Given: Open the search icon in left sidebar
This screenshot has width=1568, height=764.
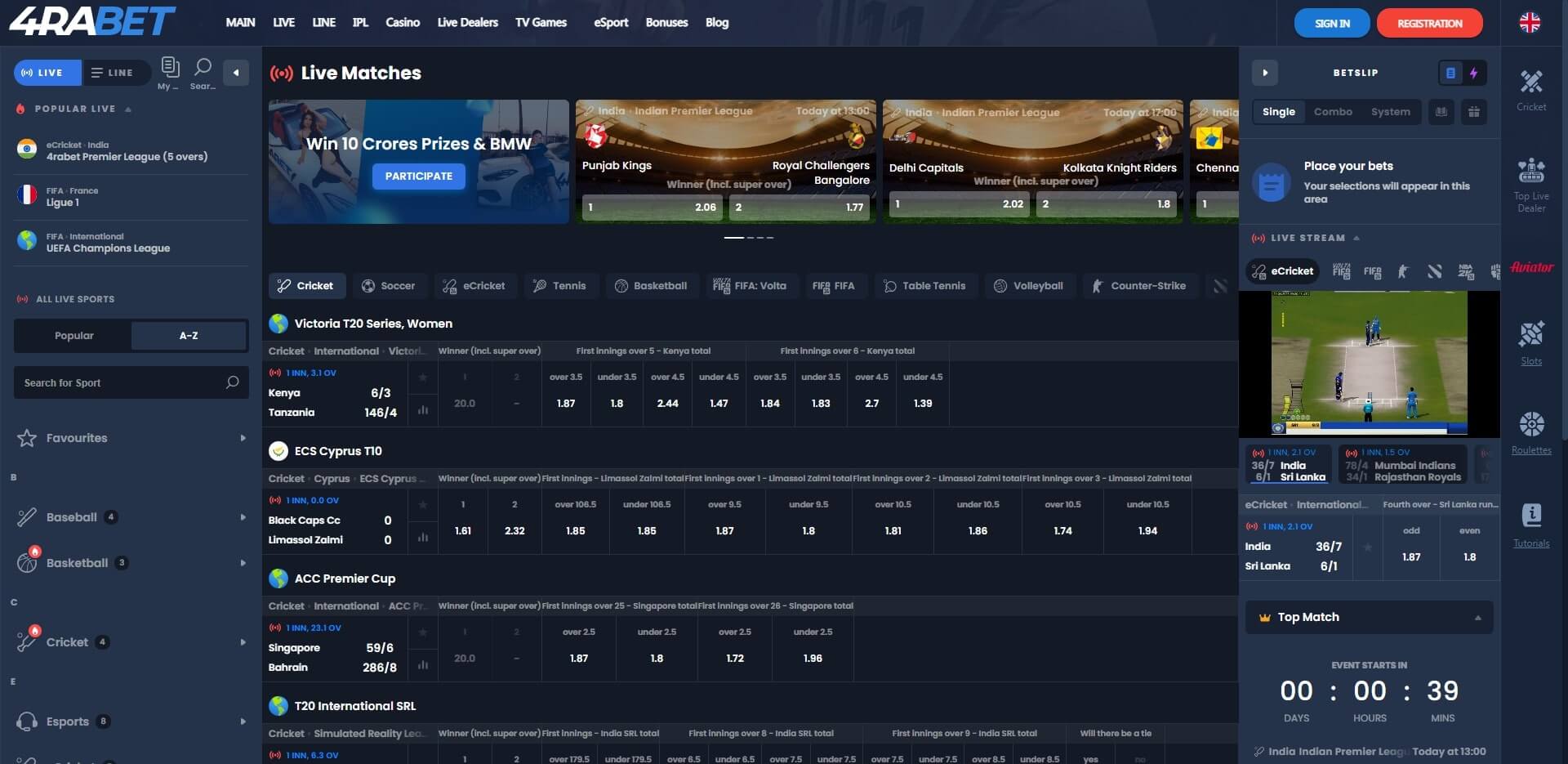Looking at the screenshot, I should coord(202,68).
